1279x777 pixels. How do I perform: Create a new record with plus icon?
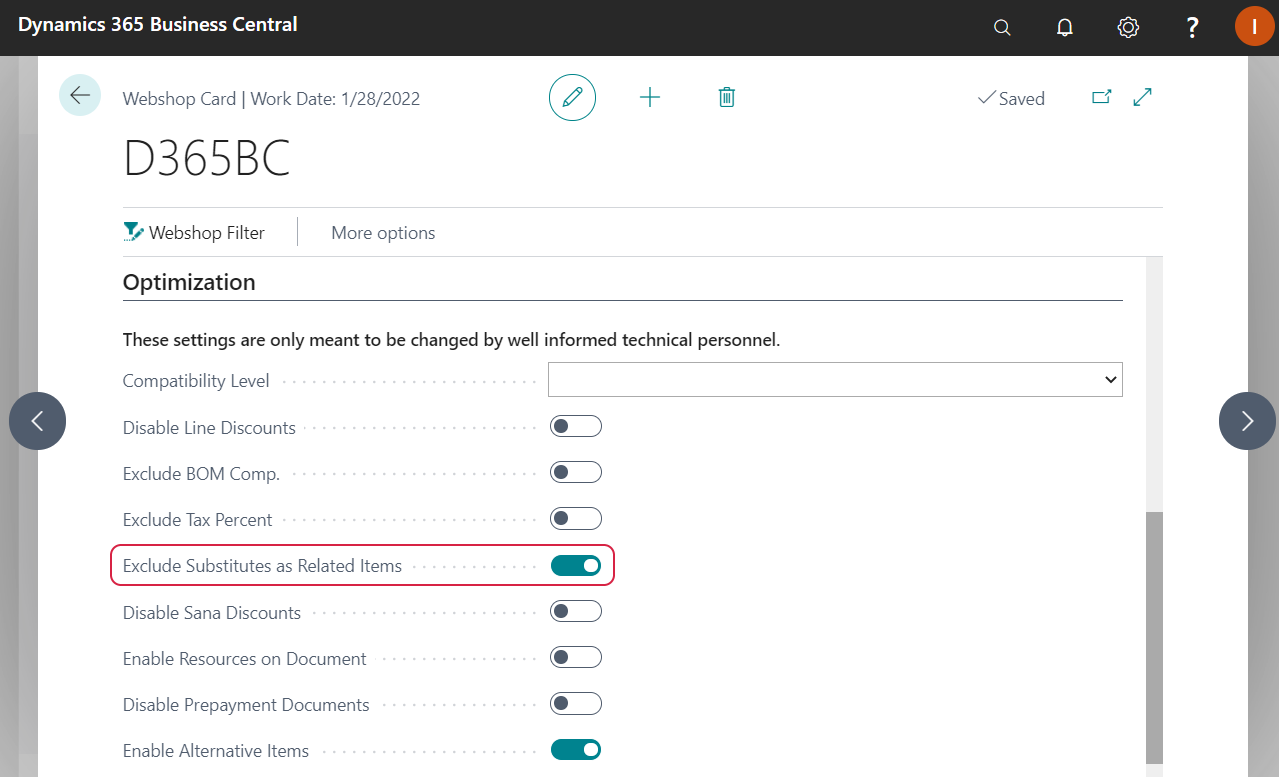650,97
